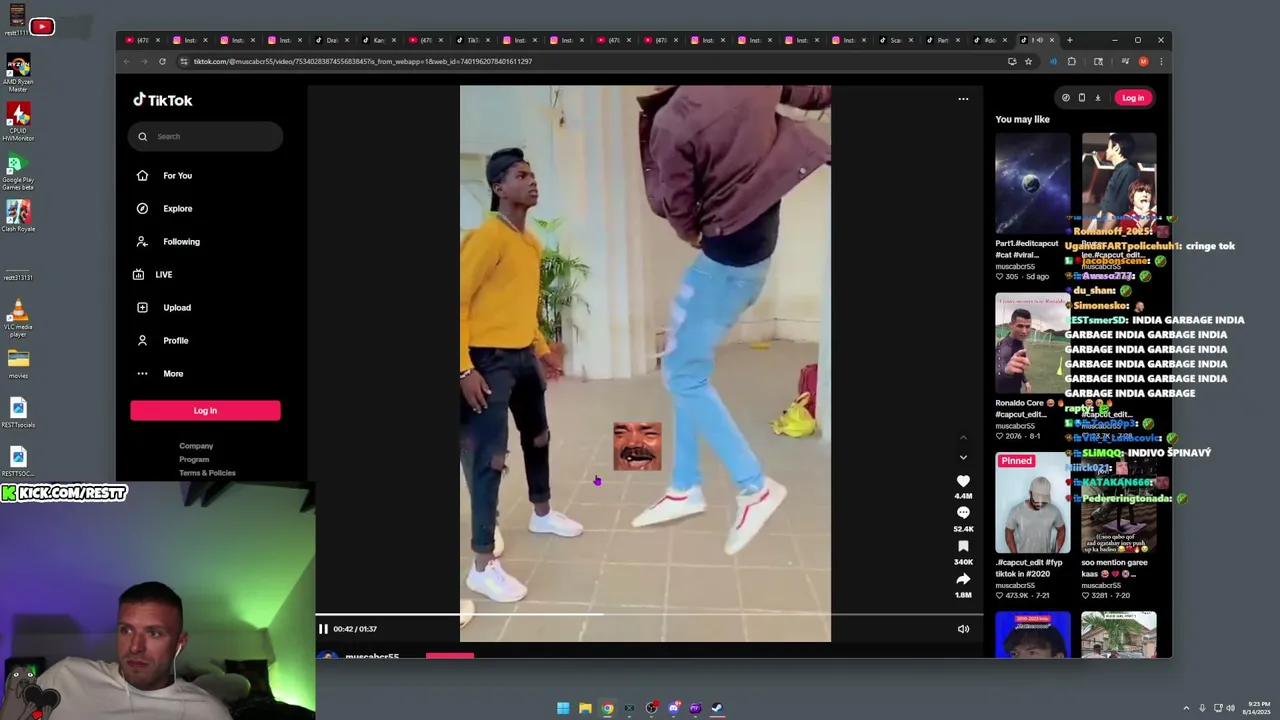Focus the TikTok search field
1280x720 pixels.
click(205, 136)
